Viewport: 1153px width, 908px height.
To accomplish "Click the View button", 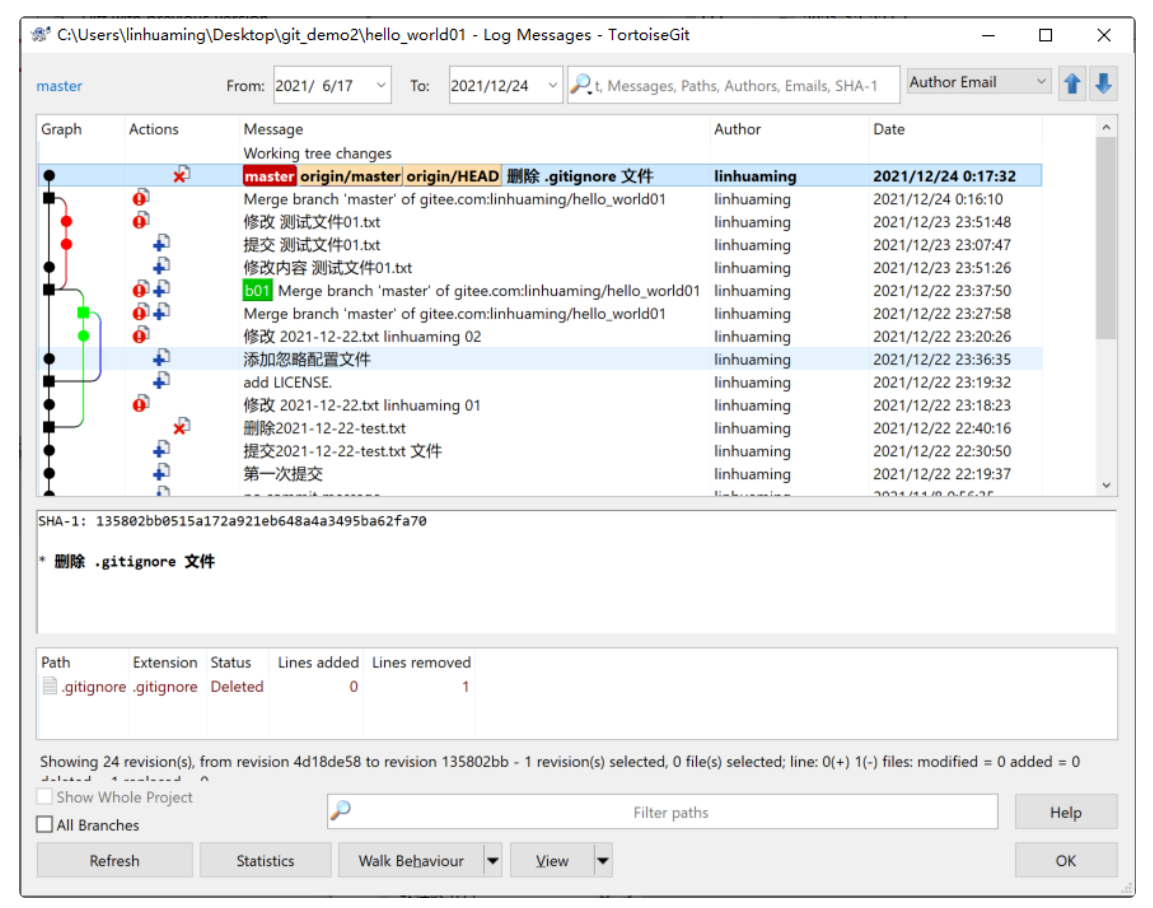I will click(552, 859).
